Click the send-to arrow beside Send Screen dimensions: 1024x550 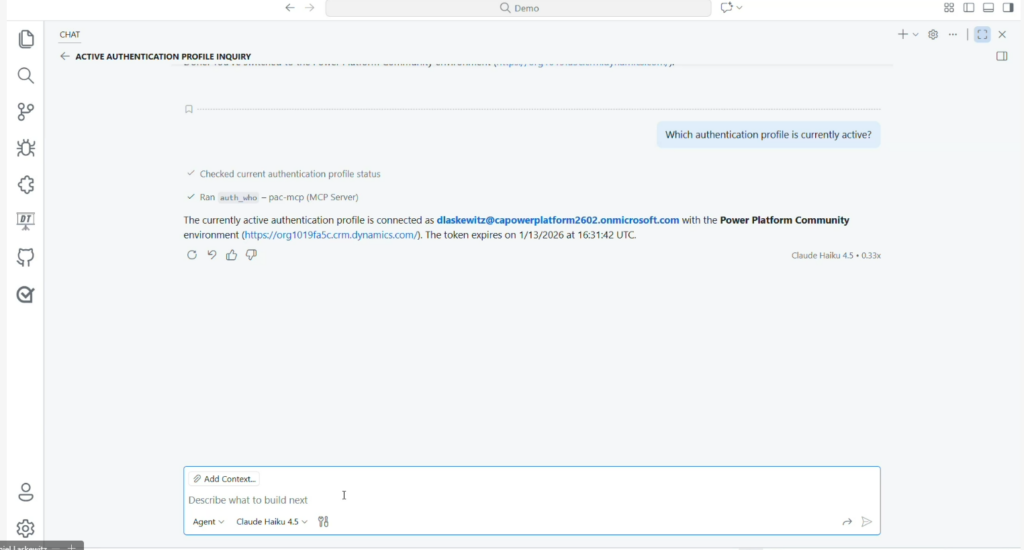tap(847, 521)
